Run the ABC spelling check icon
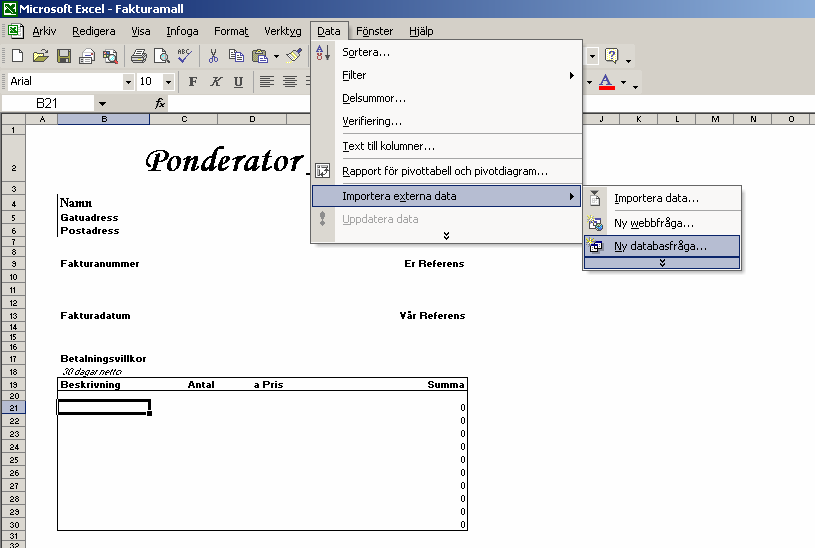 point(185,56)
